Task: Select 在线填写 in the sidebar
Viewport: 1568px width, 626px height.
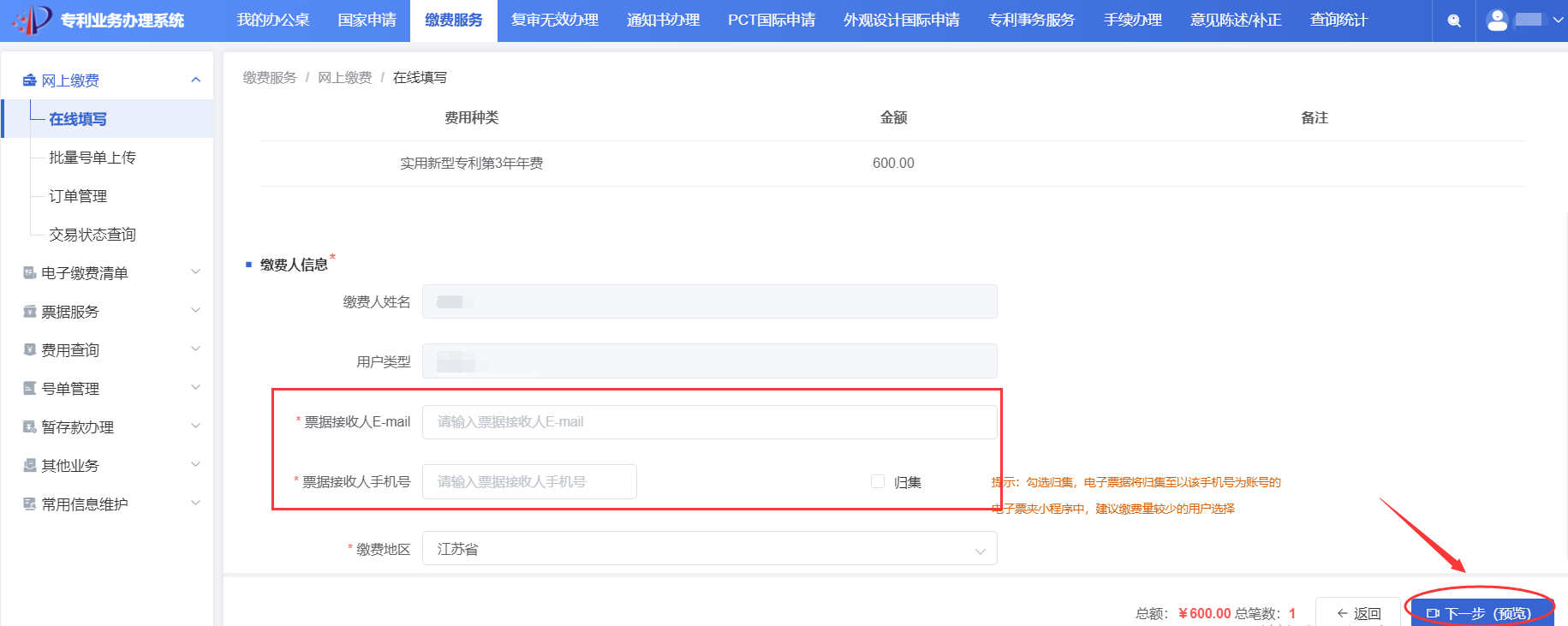Action: (108, 118)
